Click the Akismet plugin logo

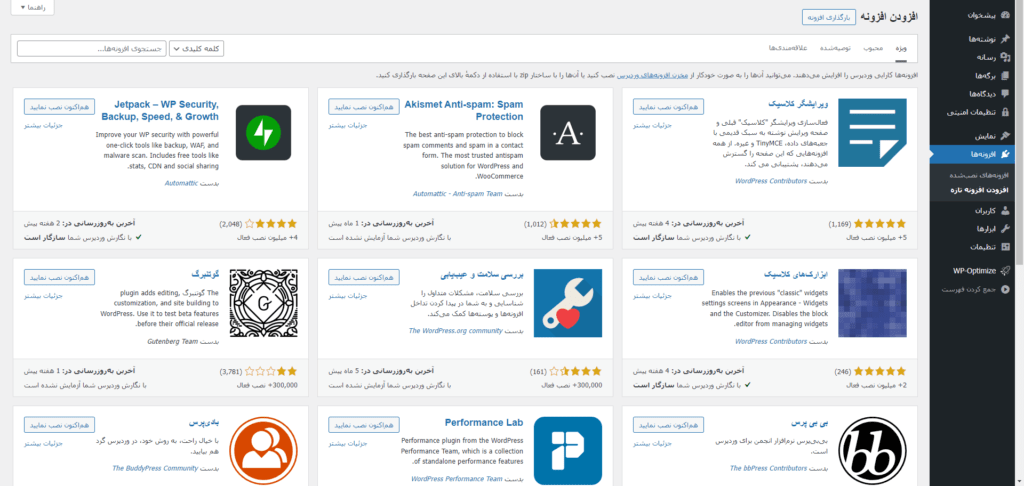point(568,133)
